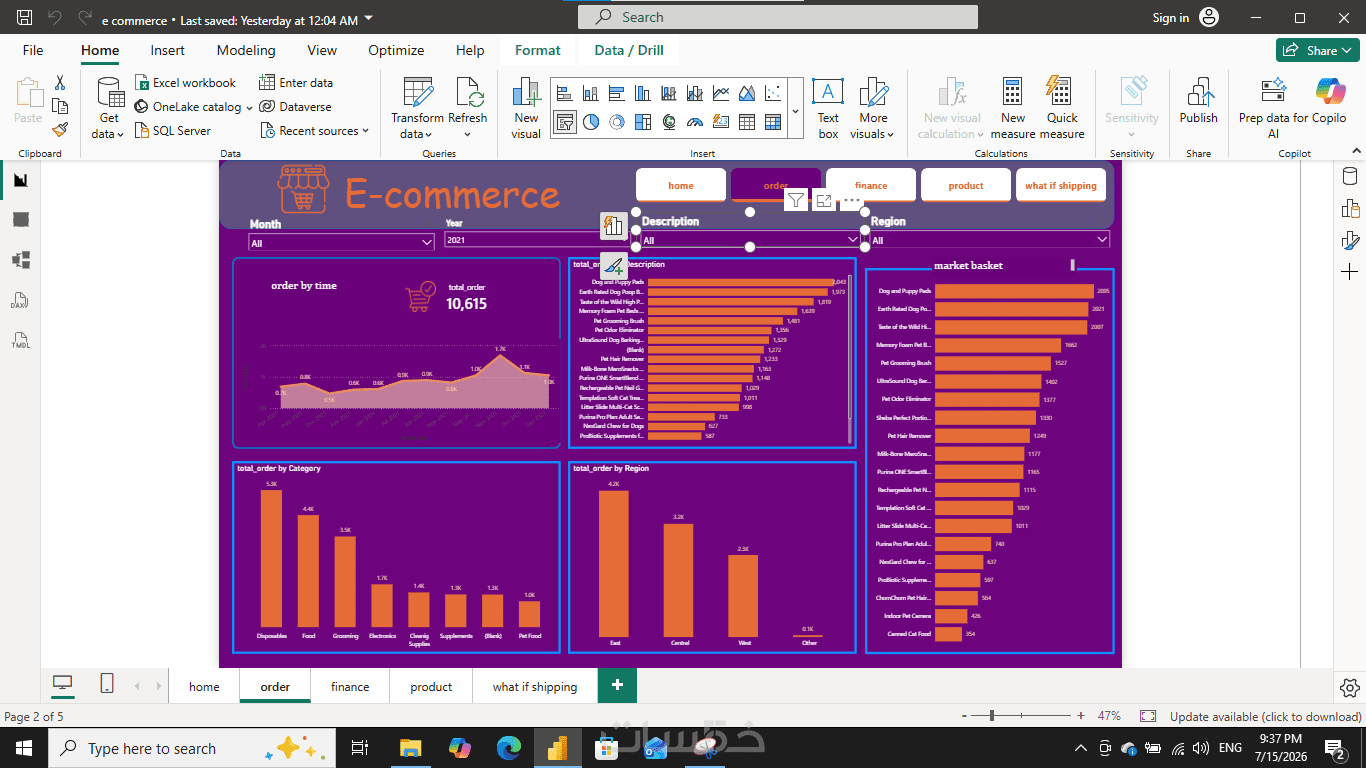The width and height of the screenshot is (1366, 768).
Task: Open the Focus mode icon on the slicer
Action: coord(823,201)
